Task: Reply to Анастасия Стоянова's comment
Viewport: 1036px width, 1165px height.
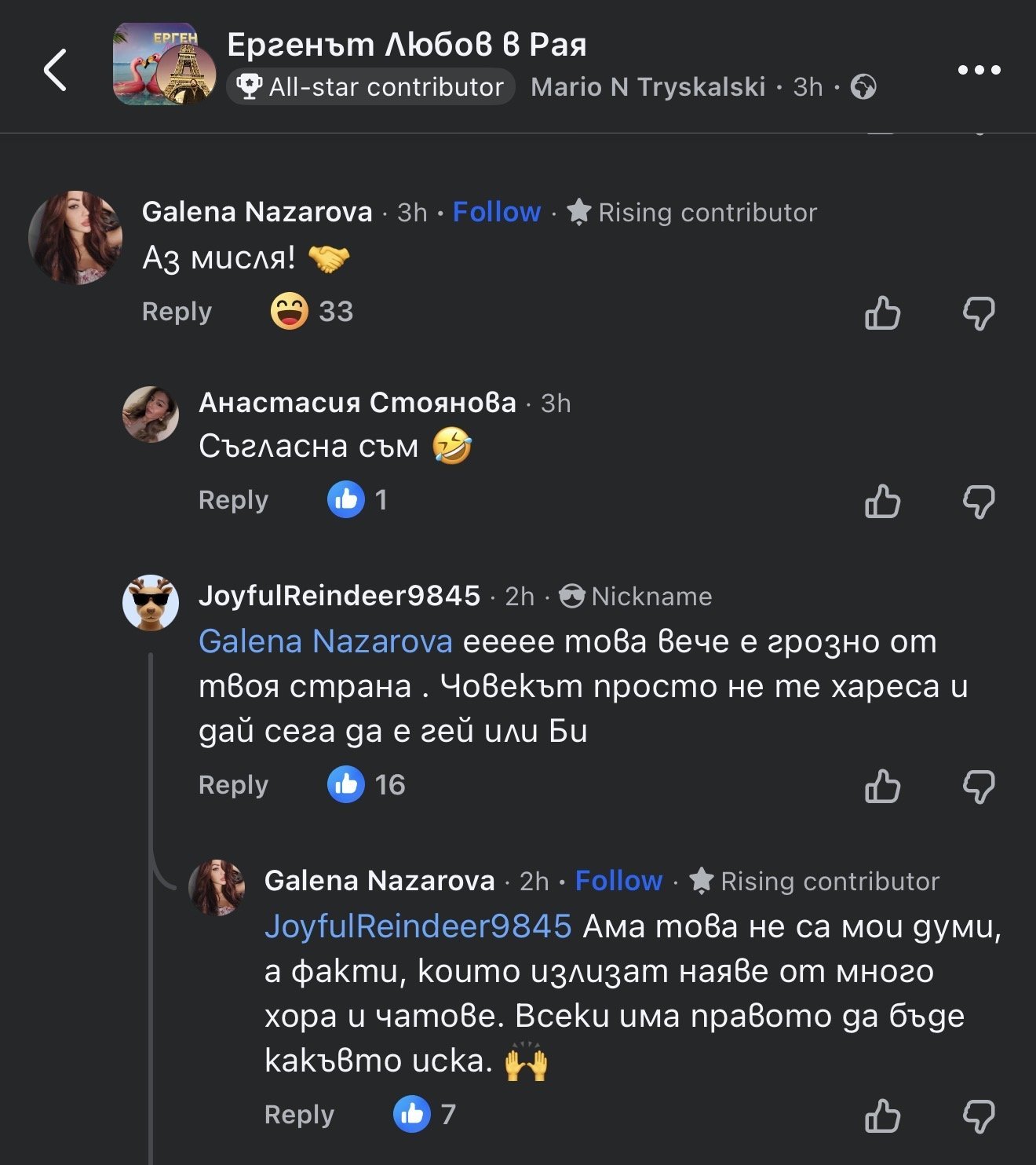Action: (x=233, y=500)
